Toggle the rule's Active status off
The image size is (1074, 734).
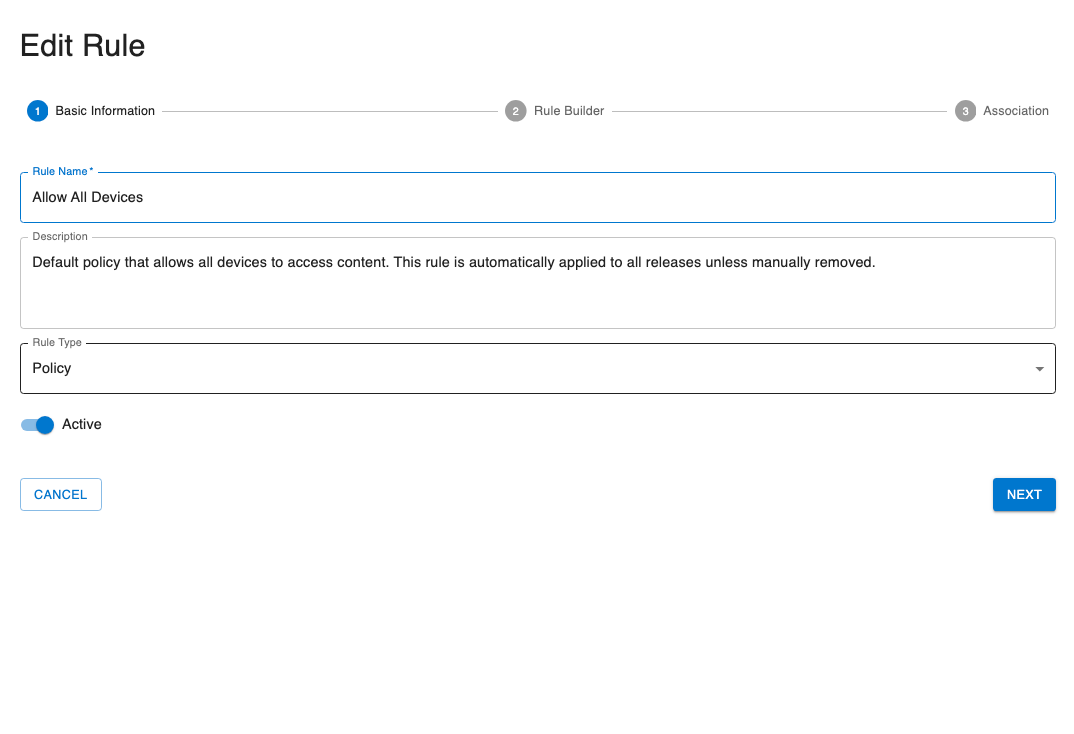coord(36,425)
